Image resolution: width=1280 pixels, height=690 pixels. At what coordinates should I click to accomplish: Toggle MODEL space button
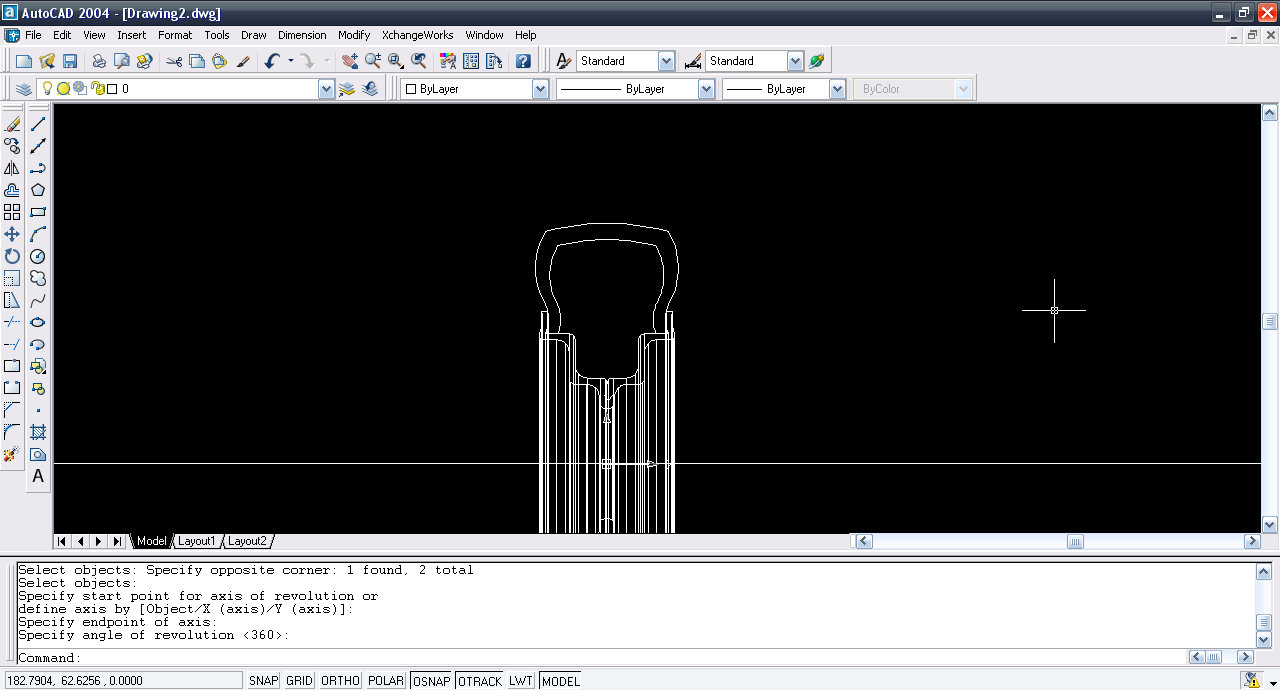(x=560, y=681)
